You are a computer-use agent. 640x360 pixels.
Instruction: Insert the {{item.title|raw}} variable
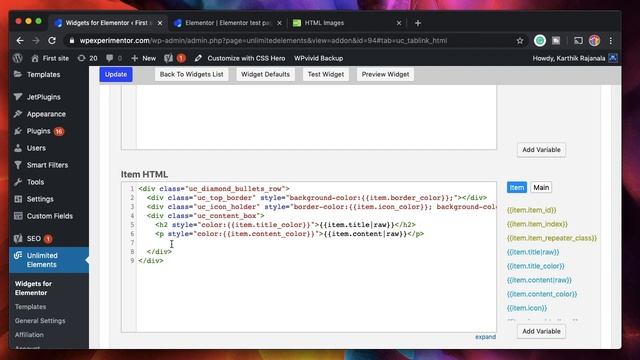coord(533,252)
